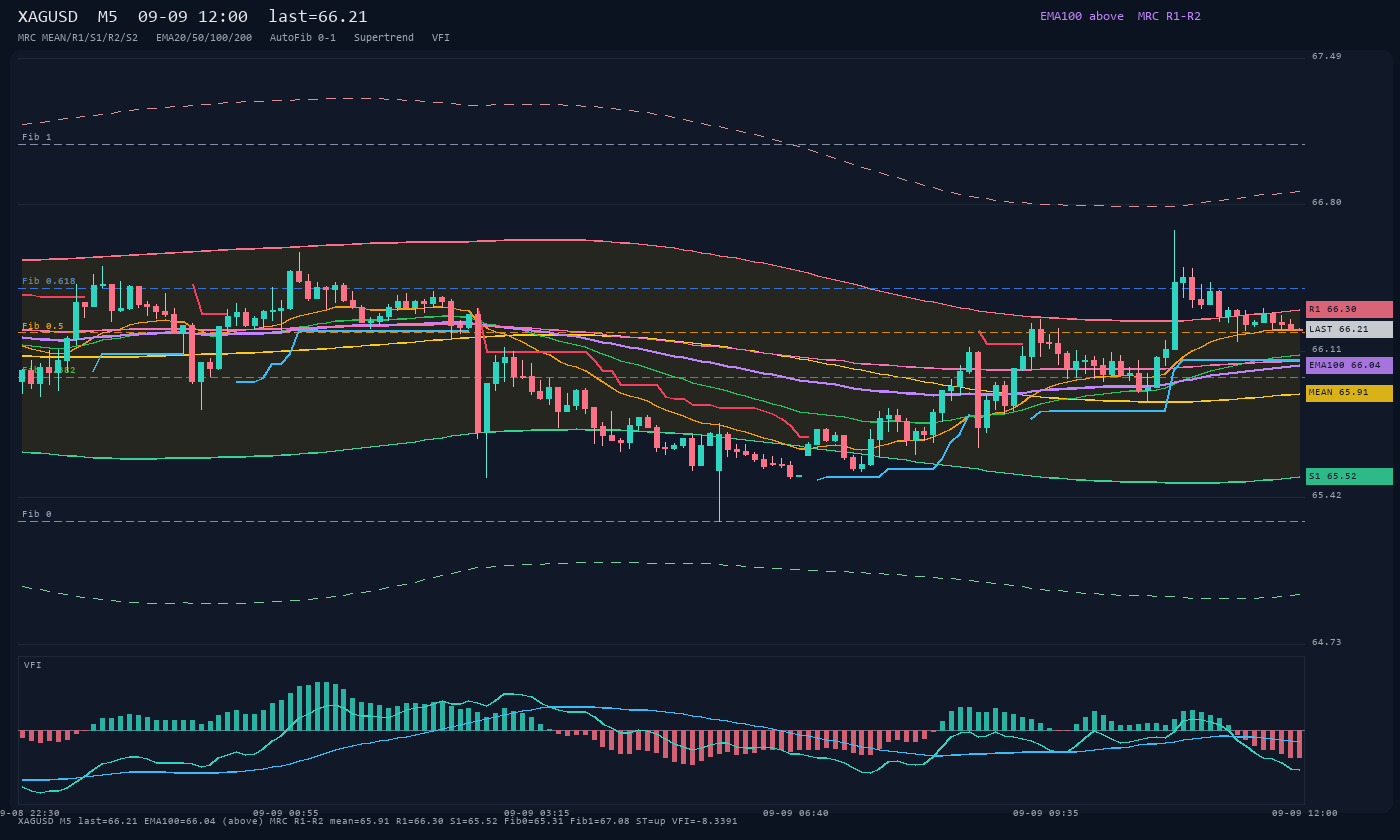Image resolution: width=1400 pixels, height=840 pixels.
Task: Click the yellow MEAN 65.91 price tag
Action: (x=1349, y=393)
